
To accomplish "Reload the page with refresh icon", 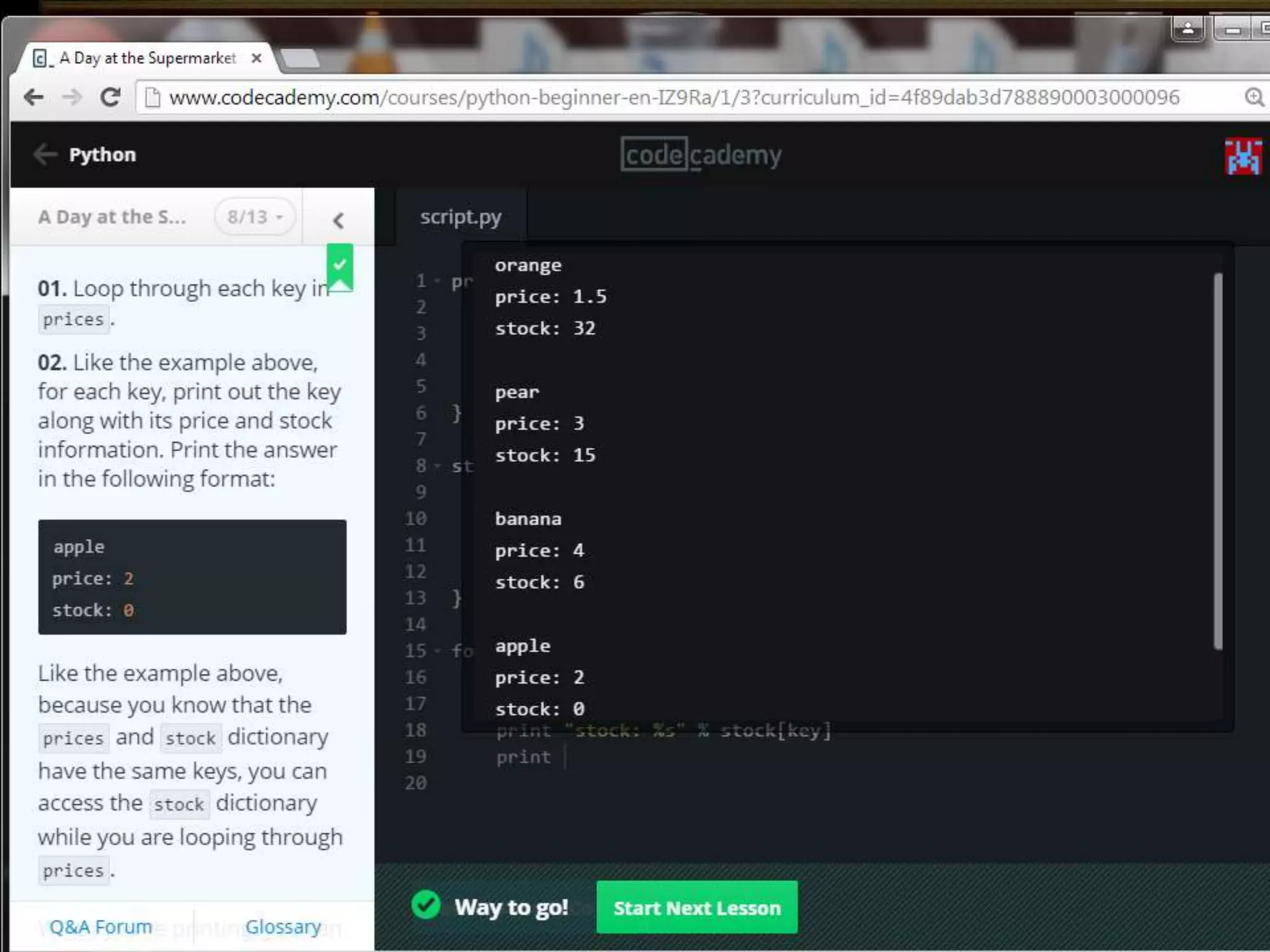I will coord(111,97).
